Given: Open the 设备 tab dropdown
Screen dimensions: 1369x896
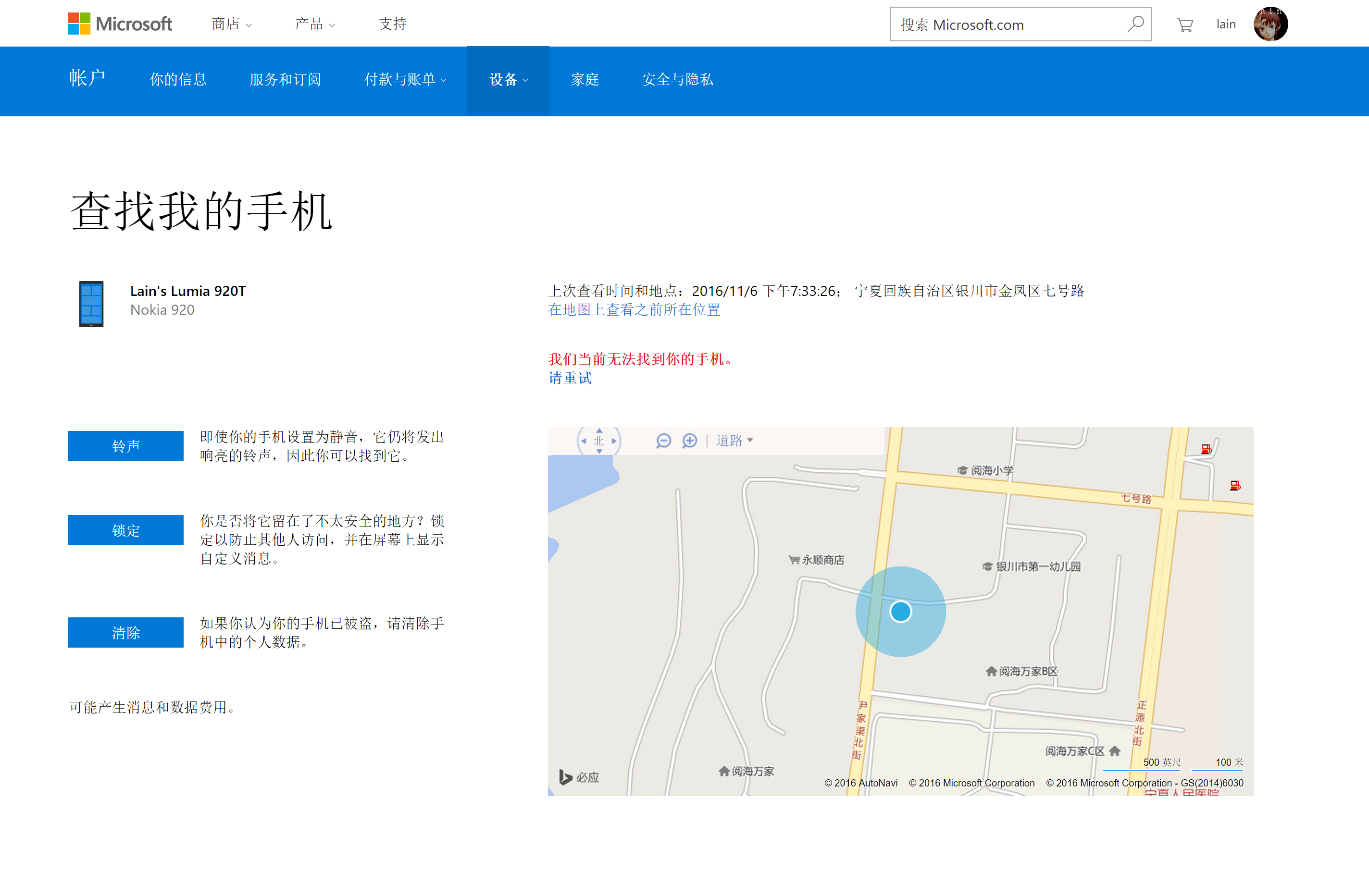Looking at the screenshot, I should click(508, 79).
